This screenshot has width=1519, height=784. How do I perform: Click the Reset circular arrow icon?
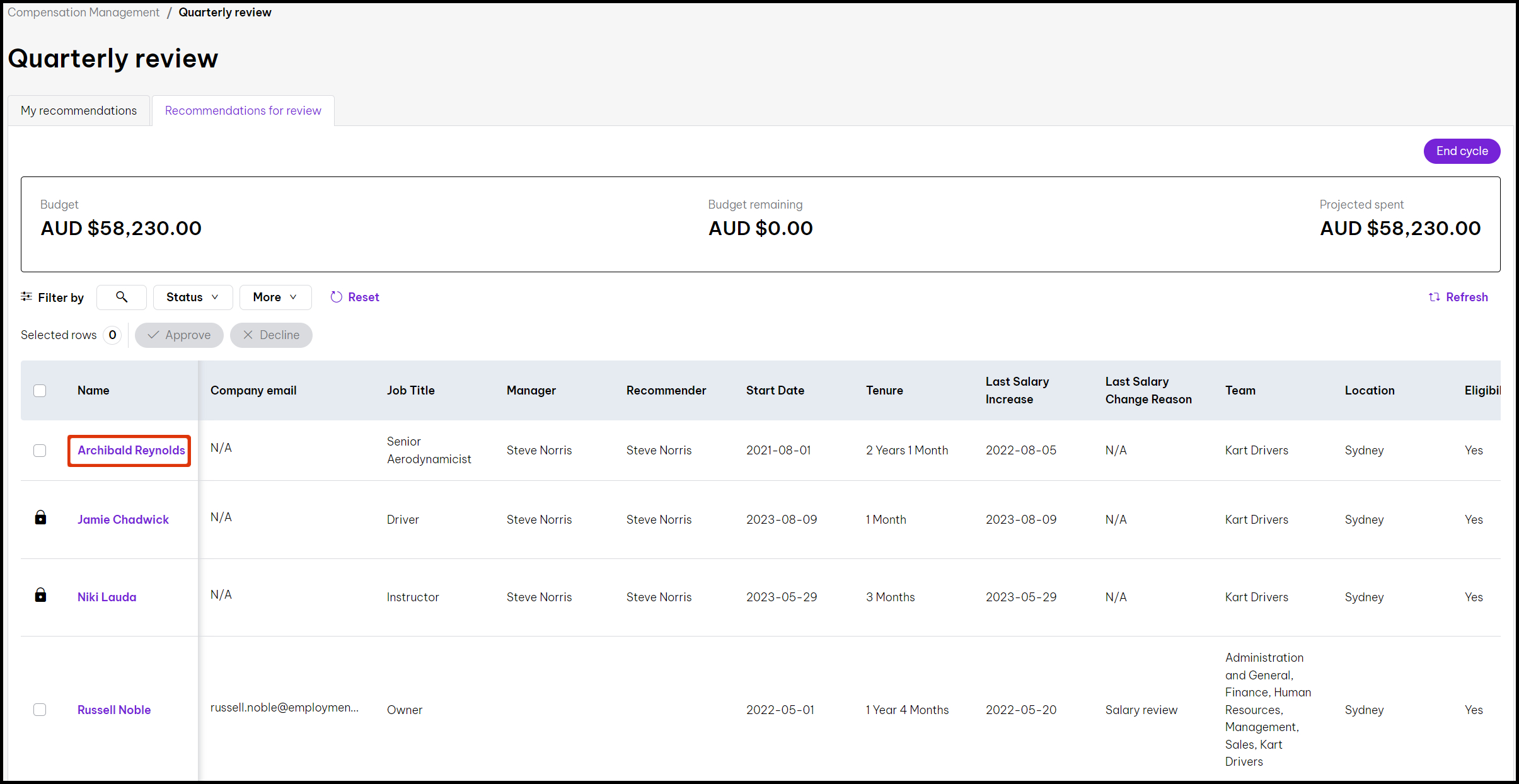[x=337, y=297]
